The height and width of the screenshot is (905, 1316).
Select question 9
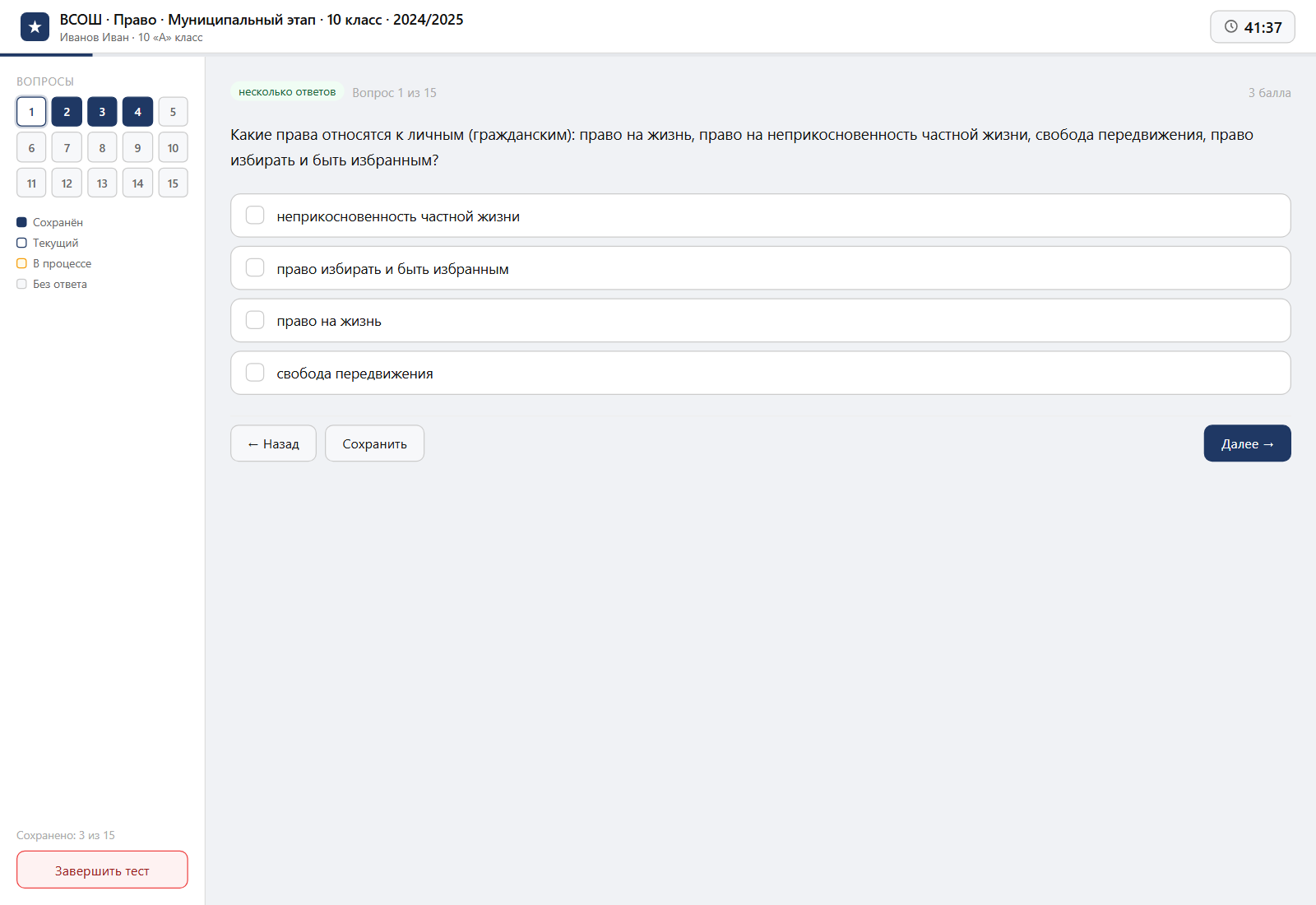click(137, 148)
